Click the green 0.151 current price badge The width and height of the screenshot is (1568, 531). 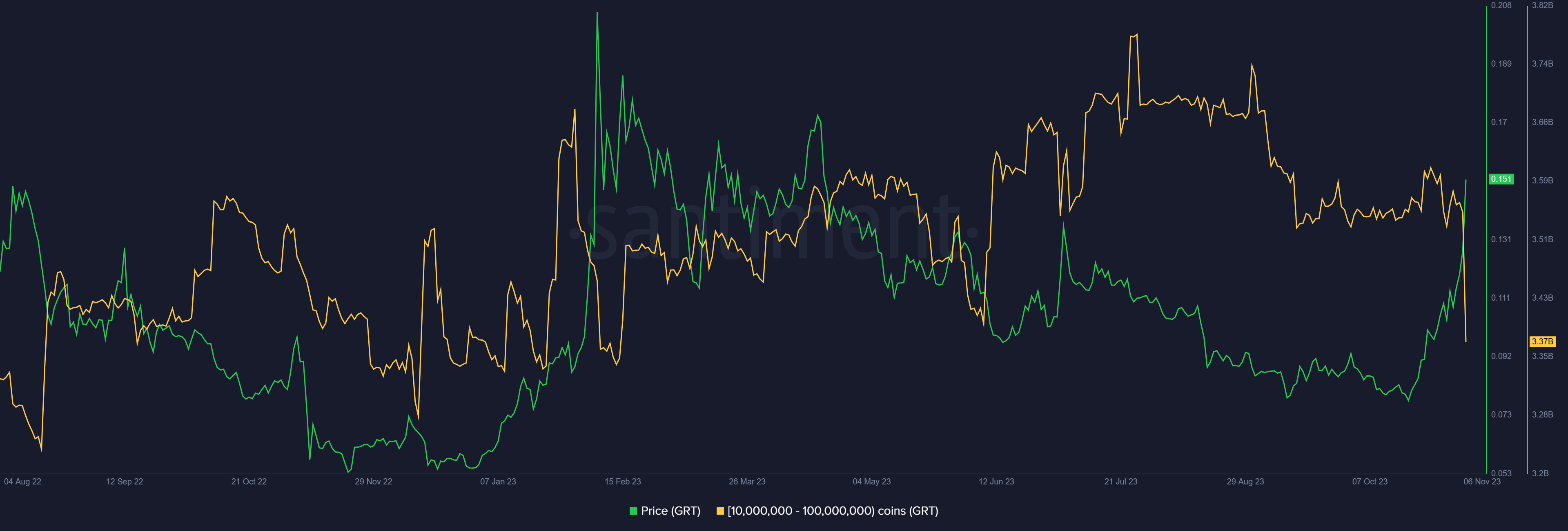(1501, 179)
